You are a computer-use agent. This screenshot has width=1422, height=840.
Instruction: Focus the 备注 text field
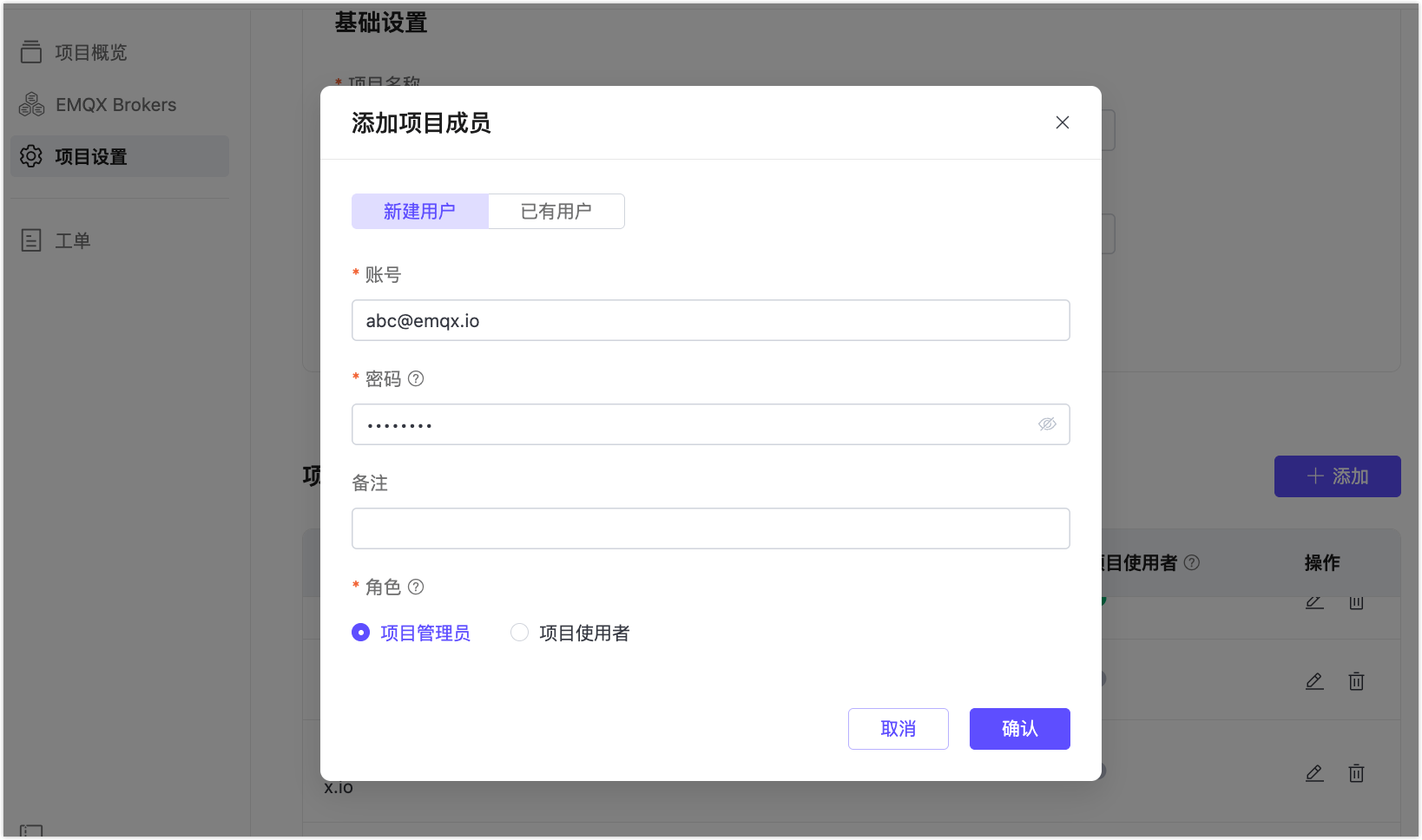(710, 528)
